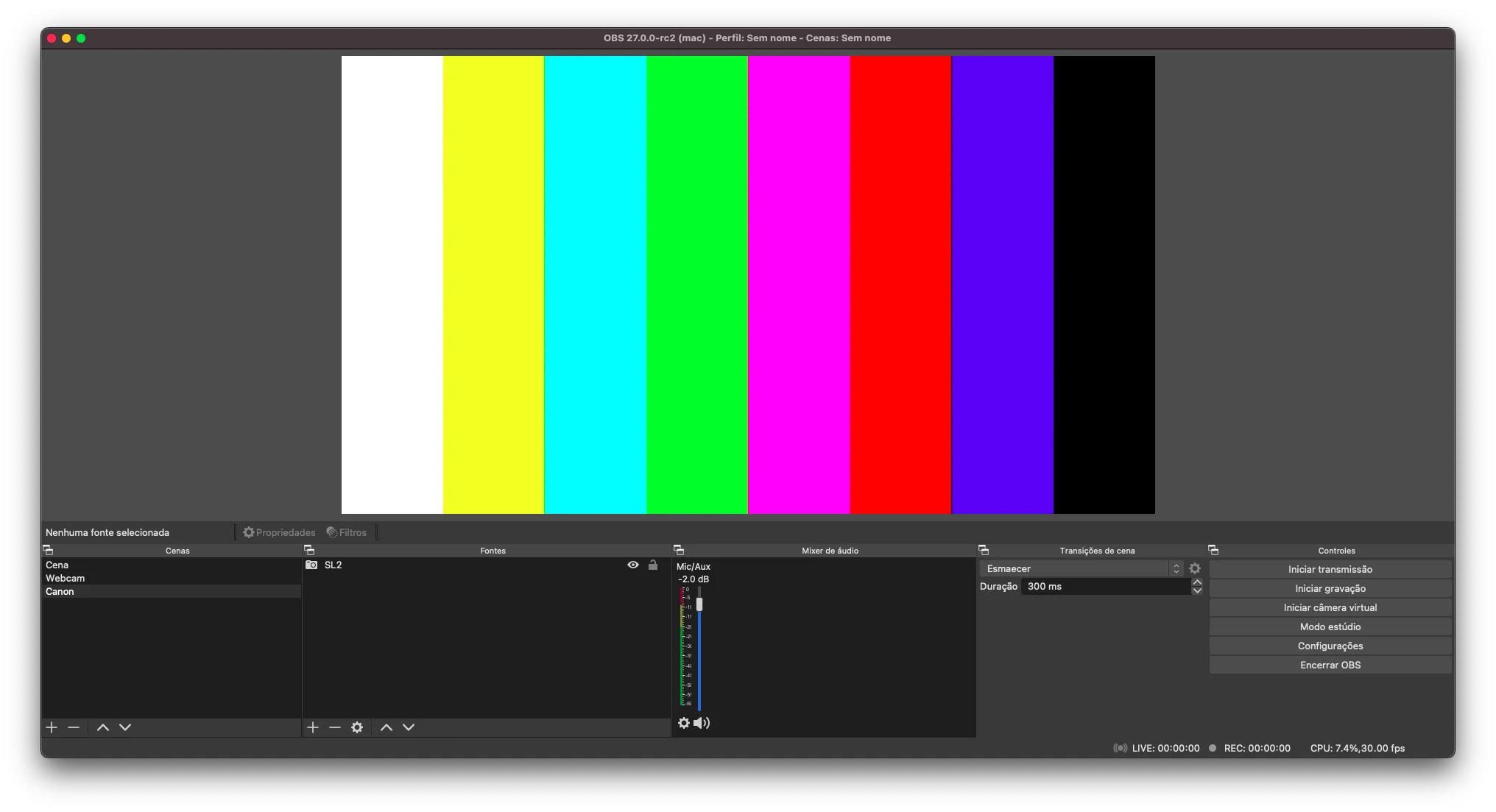Move source down in Fontes list

pyautogui.click(x=409, y=727)
